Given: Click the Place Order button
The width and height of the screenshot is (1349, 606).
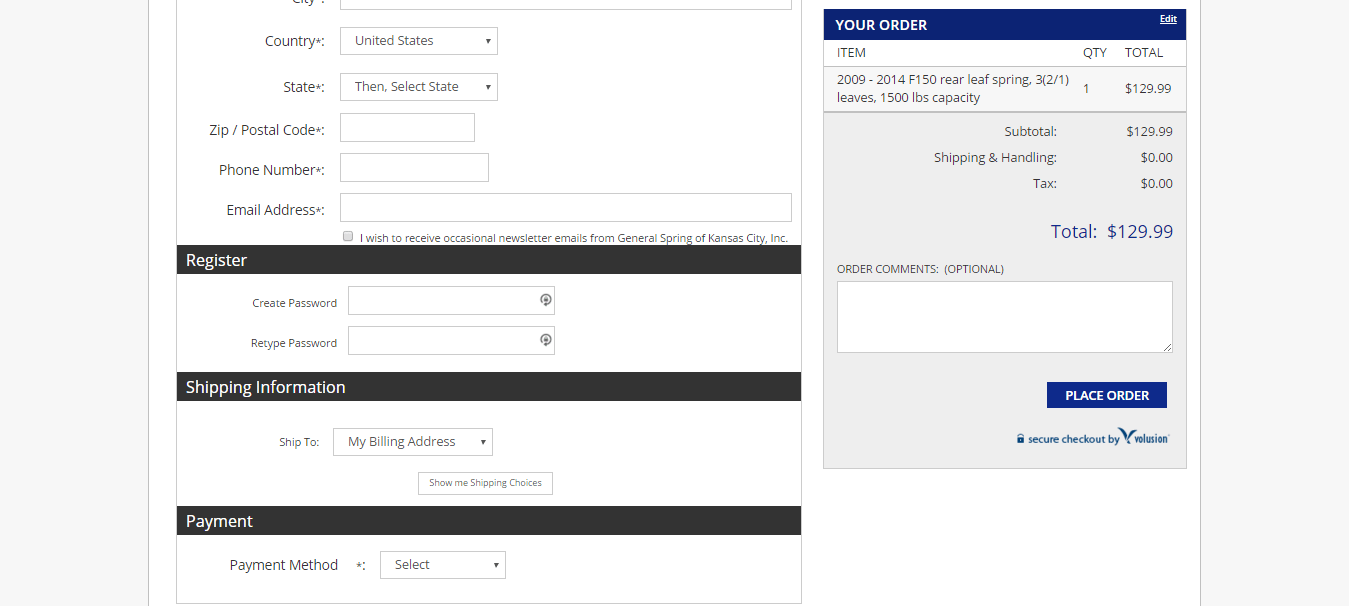Looking at the screenshot, I should pos(1107,395).
